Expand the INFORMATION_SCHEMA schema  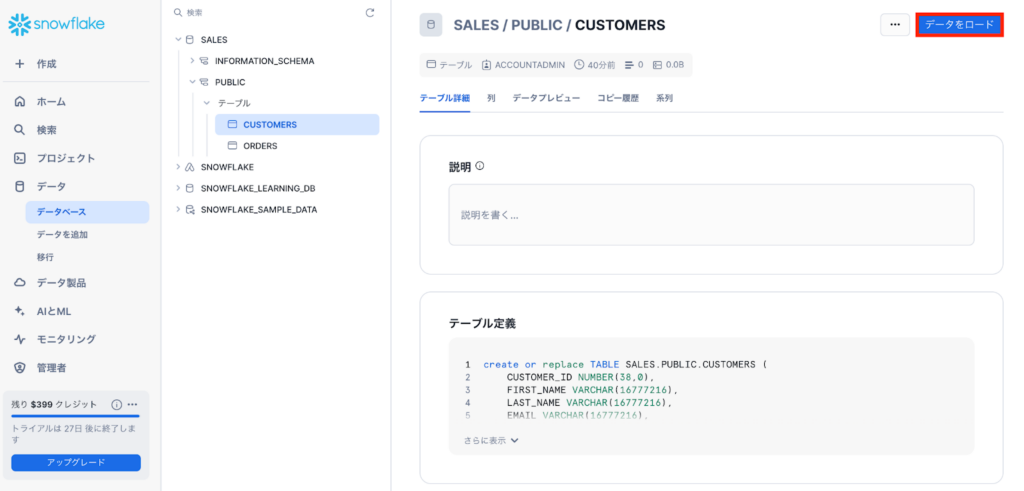coord(192,61)
